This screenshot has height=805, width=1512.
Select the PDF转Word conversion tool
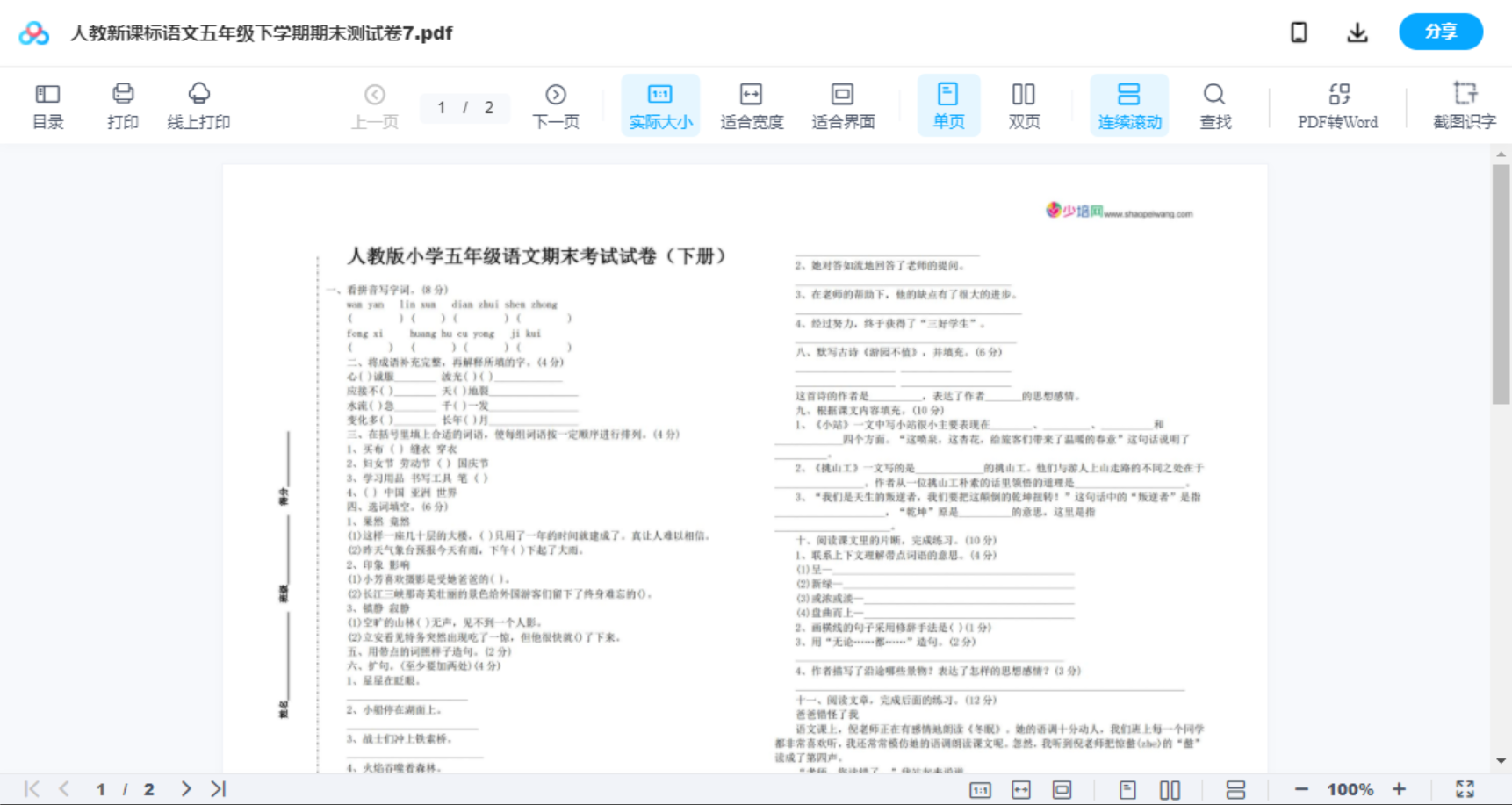[1338, 104]
